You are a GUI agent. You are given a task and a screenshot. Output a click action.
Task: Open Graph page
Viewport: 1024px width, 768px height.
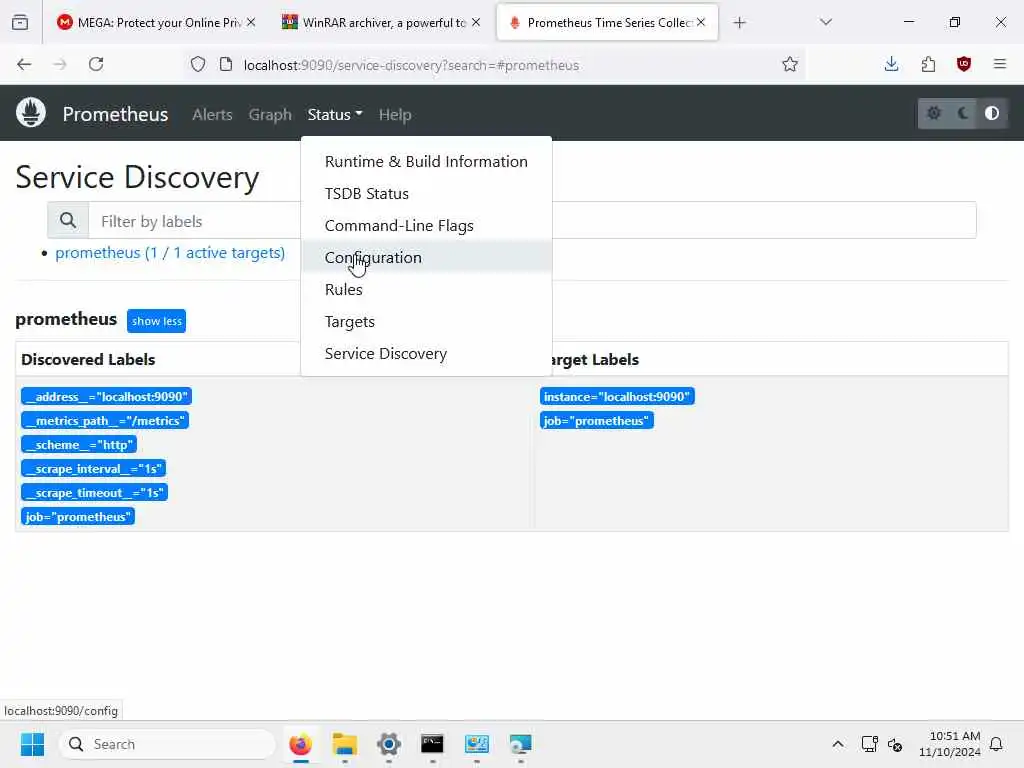click(270, 115)
